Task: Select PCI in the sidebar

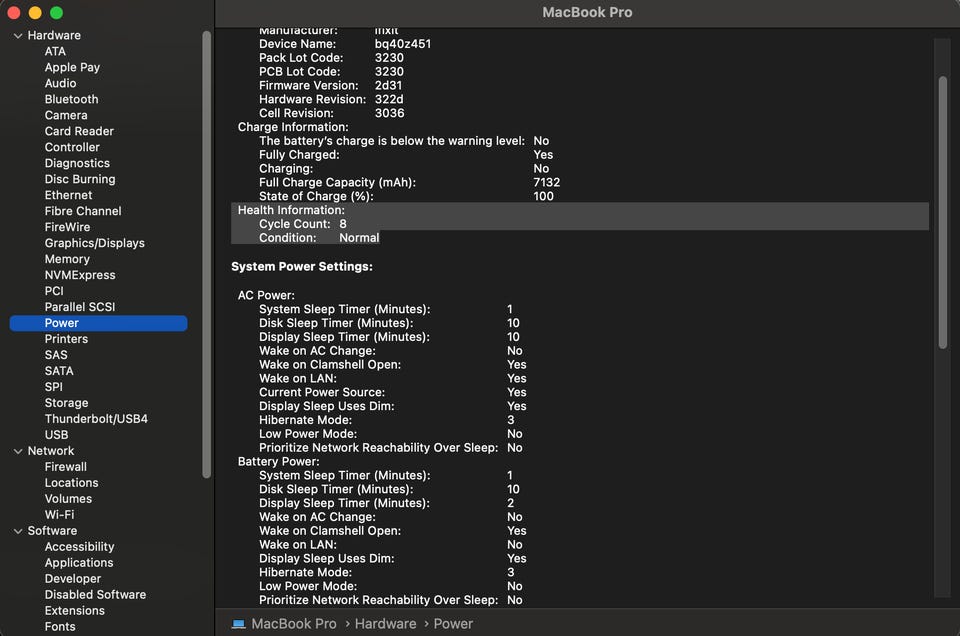Action: click(54, 291)
